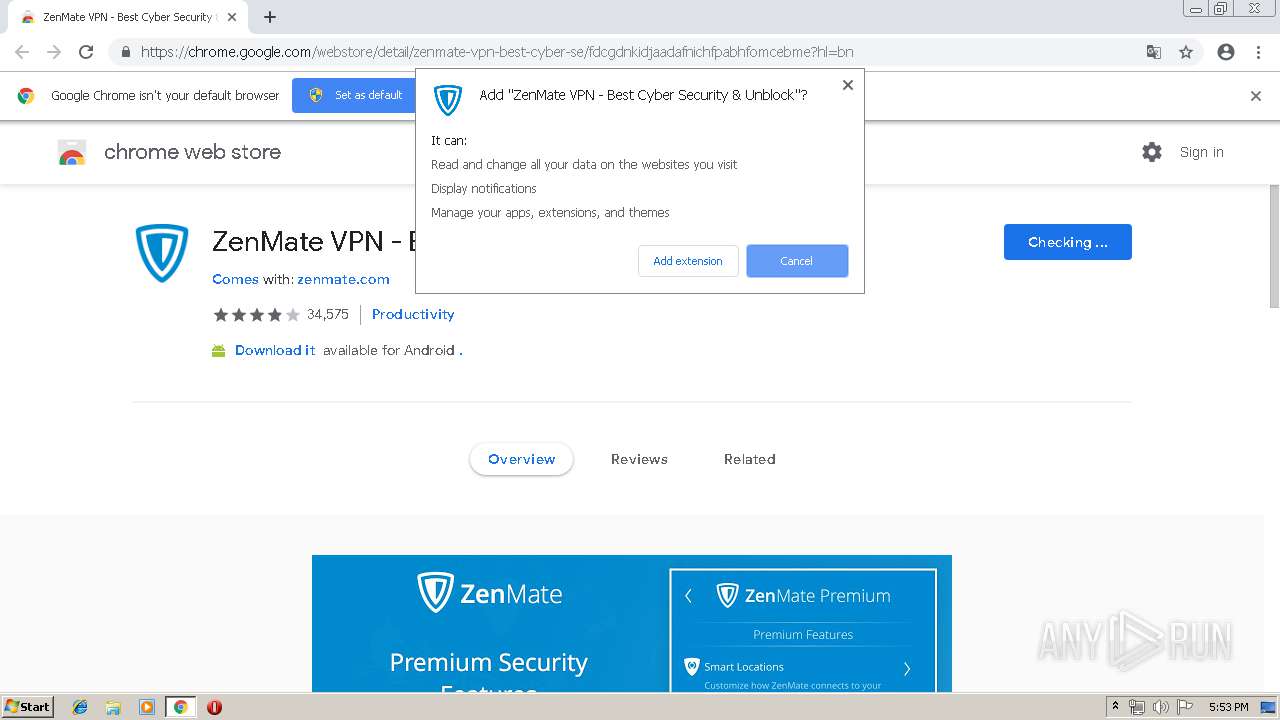This screenshot has width=1280, height=720.
Task: Launch Internet Explorer from the taskbar
Action: coord(80,707)
